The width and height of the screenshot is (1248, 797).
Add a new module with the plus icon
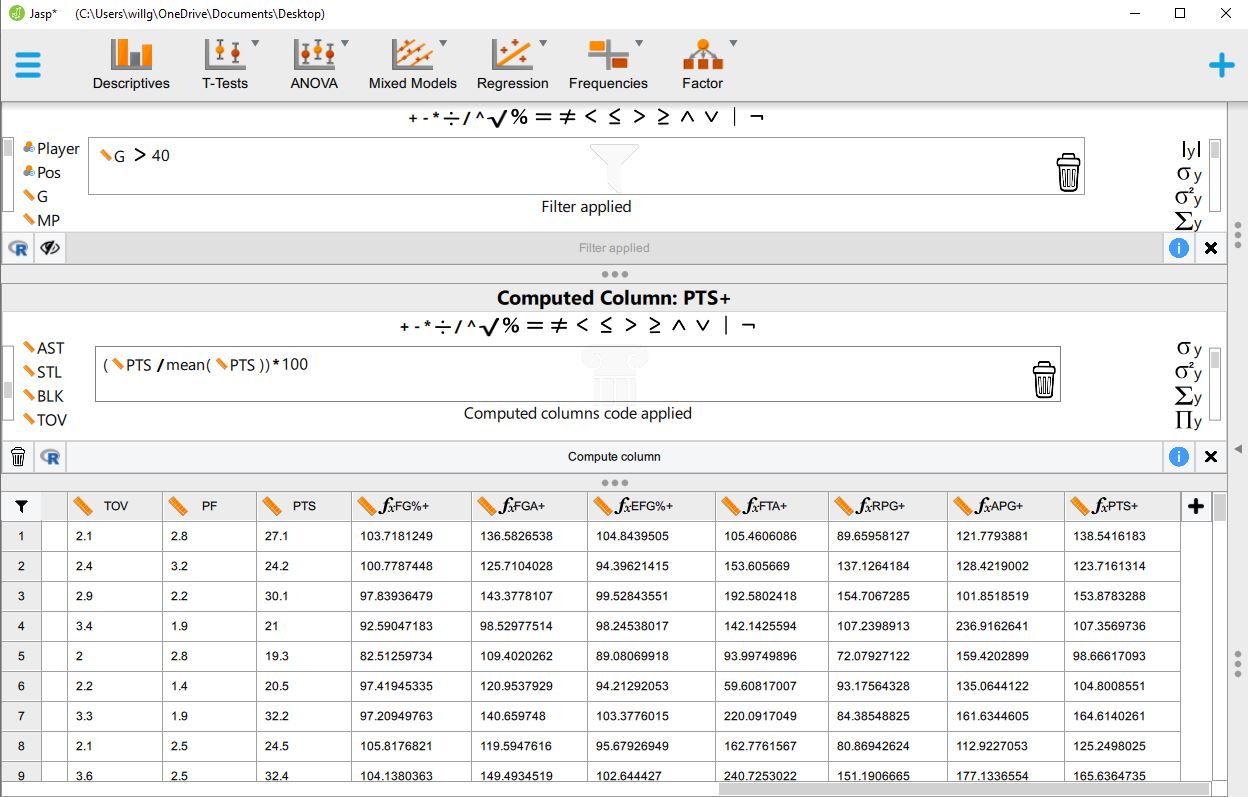pyautogui.click(x=1221, y=65)
